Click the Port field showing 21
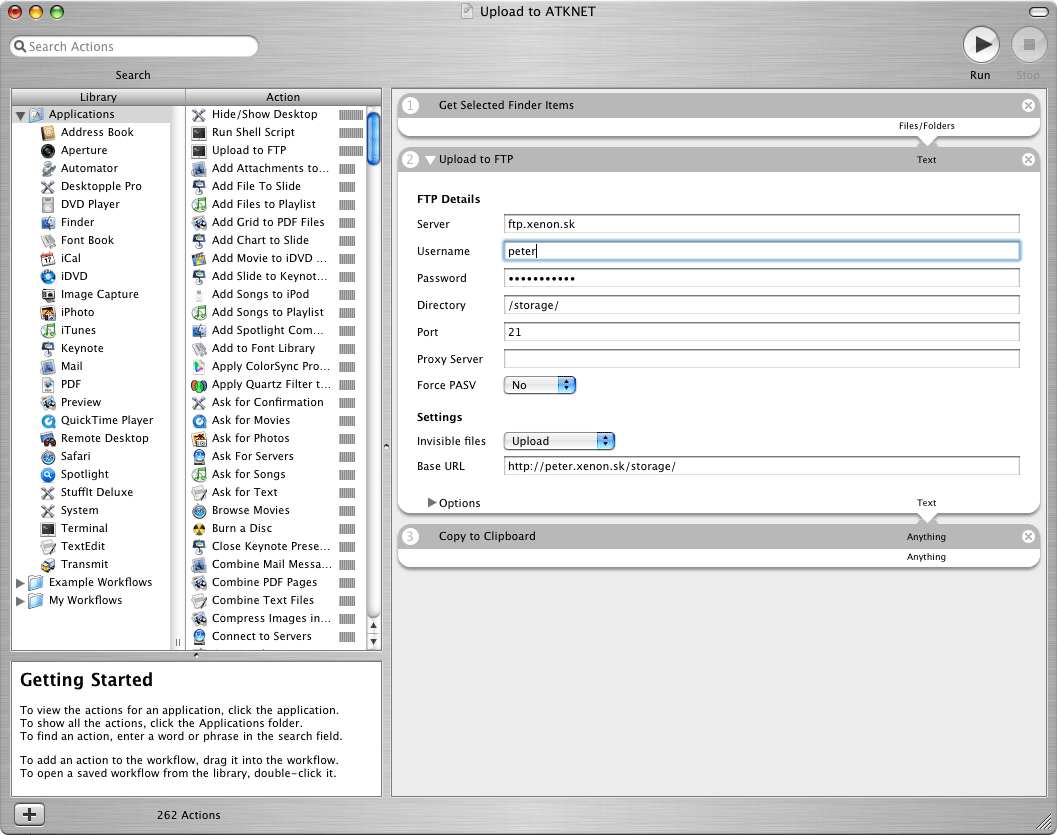 [761, 332]
